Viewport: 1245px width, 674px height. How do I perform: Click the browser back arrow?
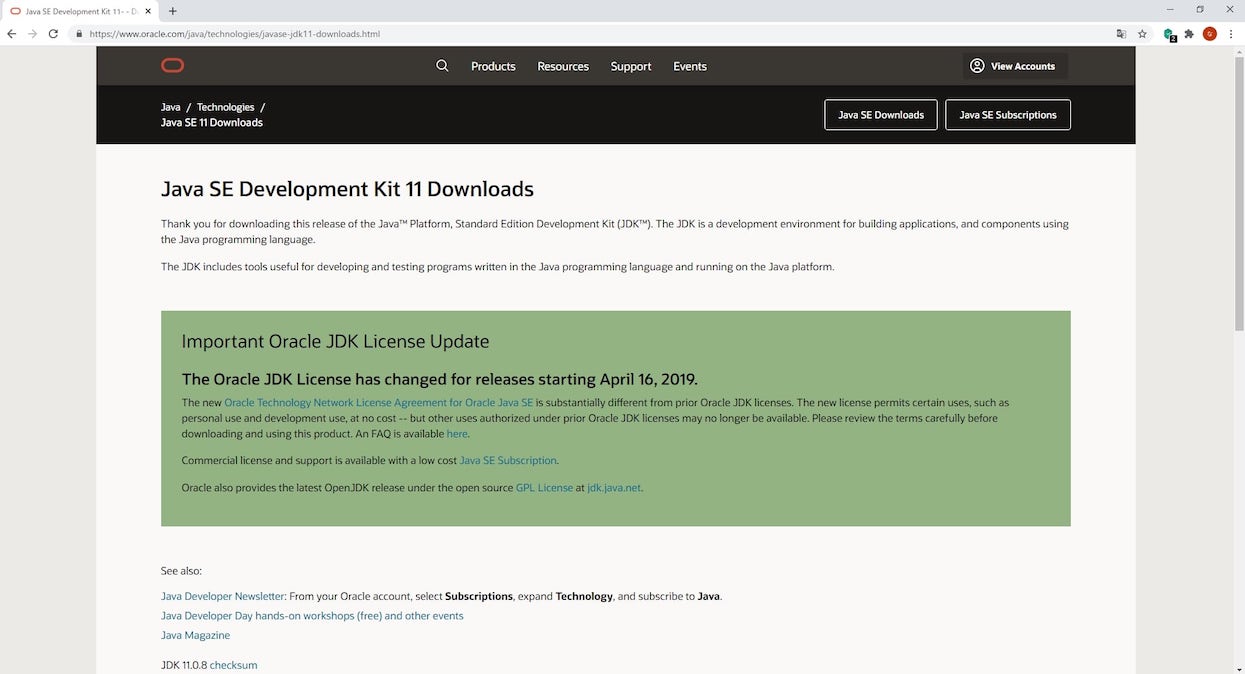click(12, 33)
